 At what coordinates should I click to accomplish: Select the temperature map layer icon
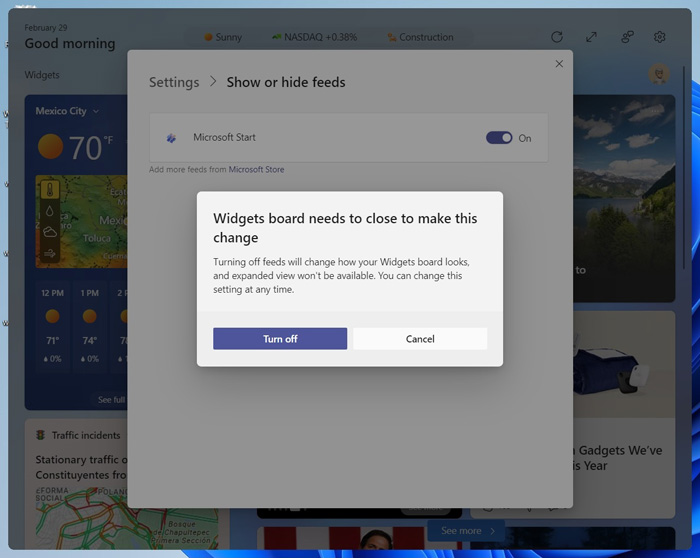(50, 190)
